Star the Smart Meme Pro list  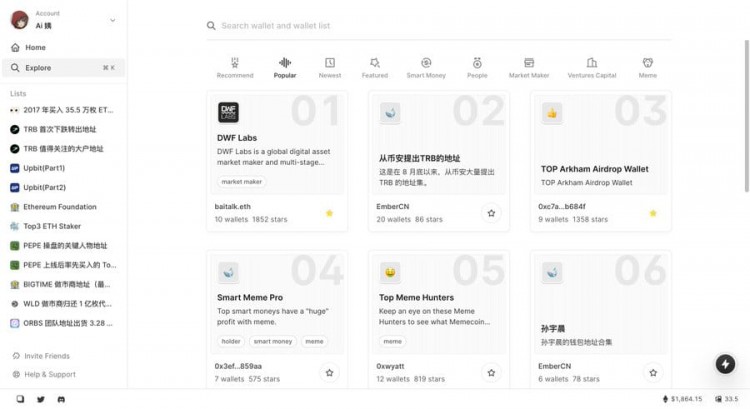(330, 373)
